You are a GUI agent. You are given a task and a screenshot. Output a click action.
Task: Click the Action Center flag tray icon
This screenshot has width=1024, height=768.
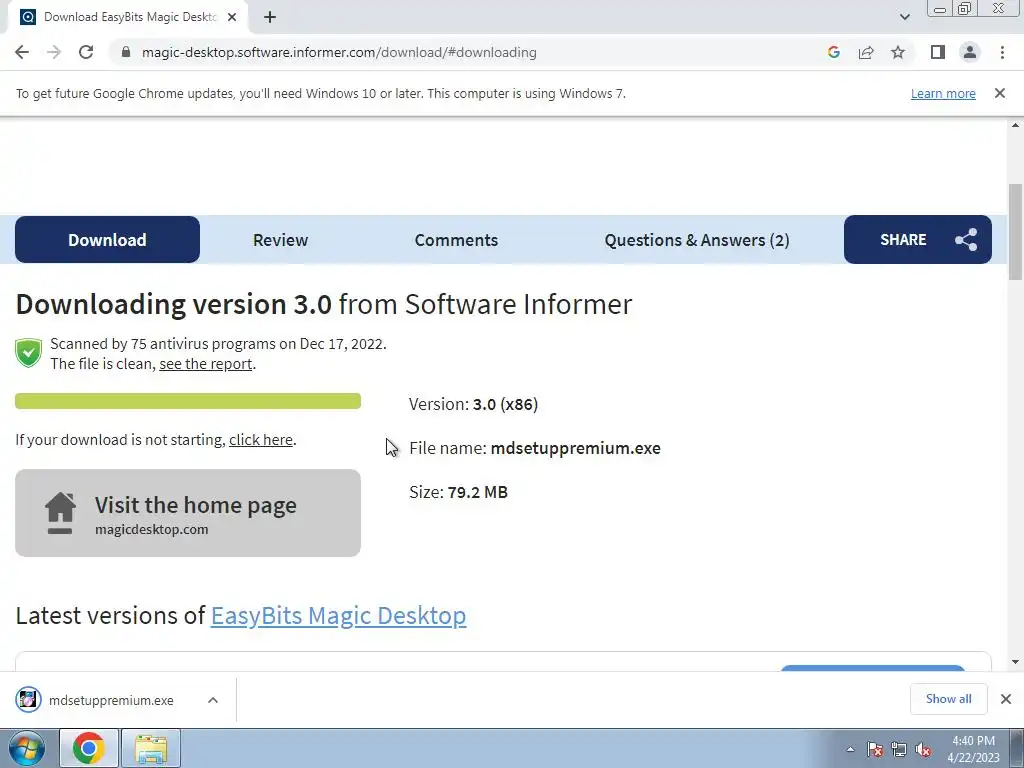coord(875,749)
